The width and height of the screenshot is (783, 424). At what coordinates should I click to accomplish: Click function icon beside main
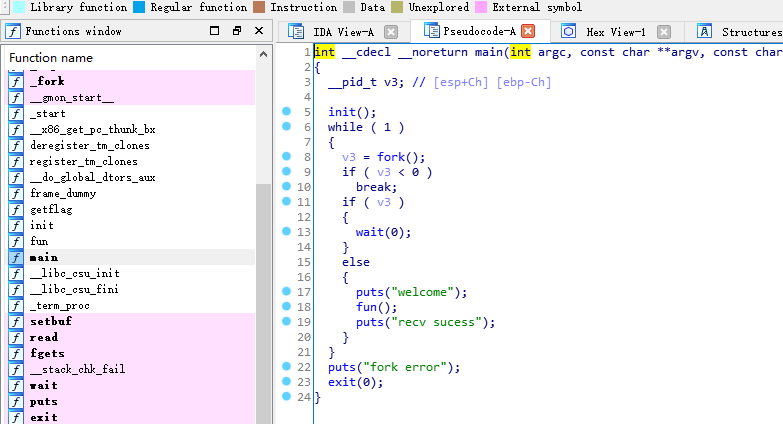click(x=16, y=257)
